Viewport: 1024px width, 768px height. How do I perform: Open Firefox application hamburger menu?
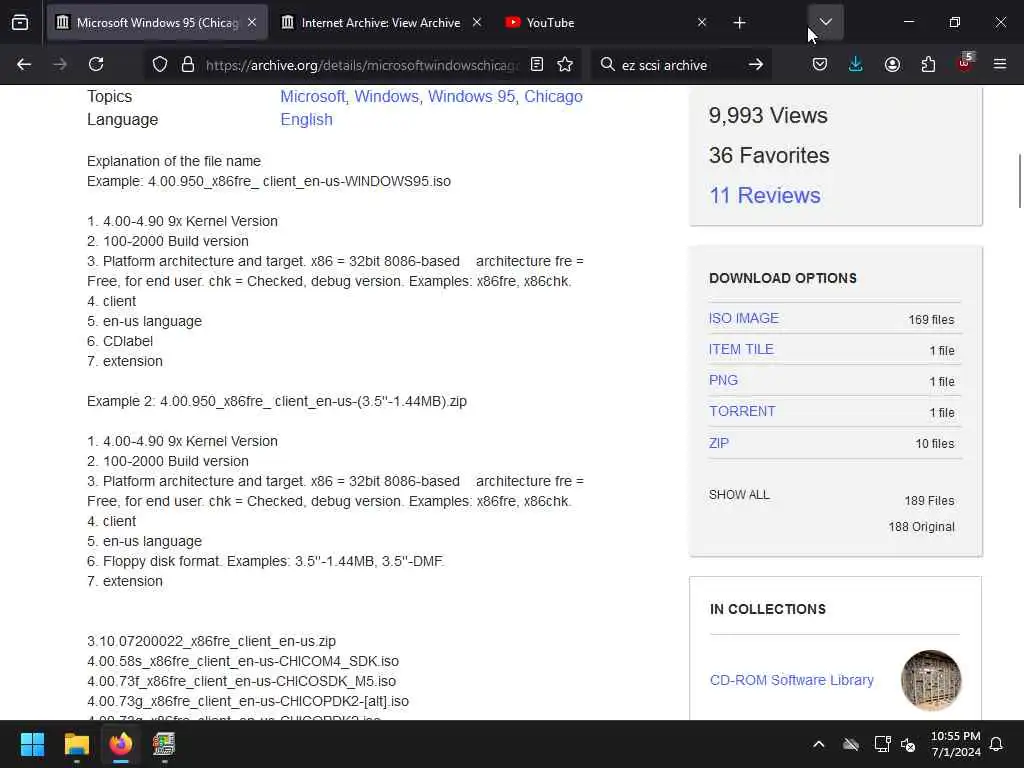(x=1000, y=64)
